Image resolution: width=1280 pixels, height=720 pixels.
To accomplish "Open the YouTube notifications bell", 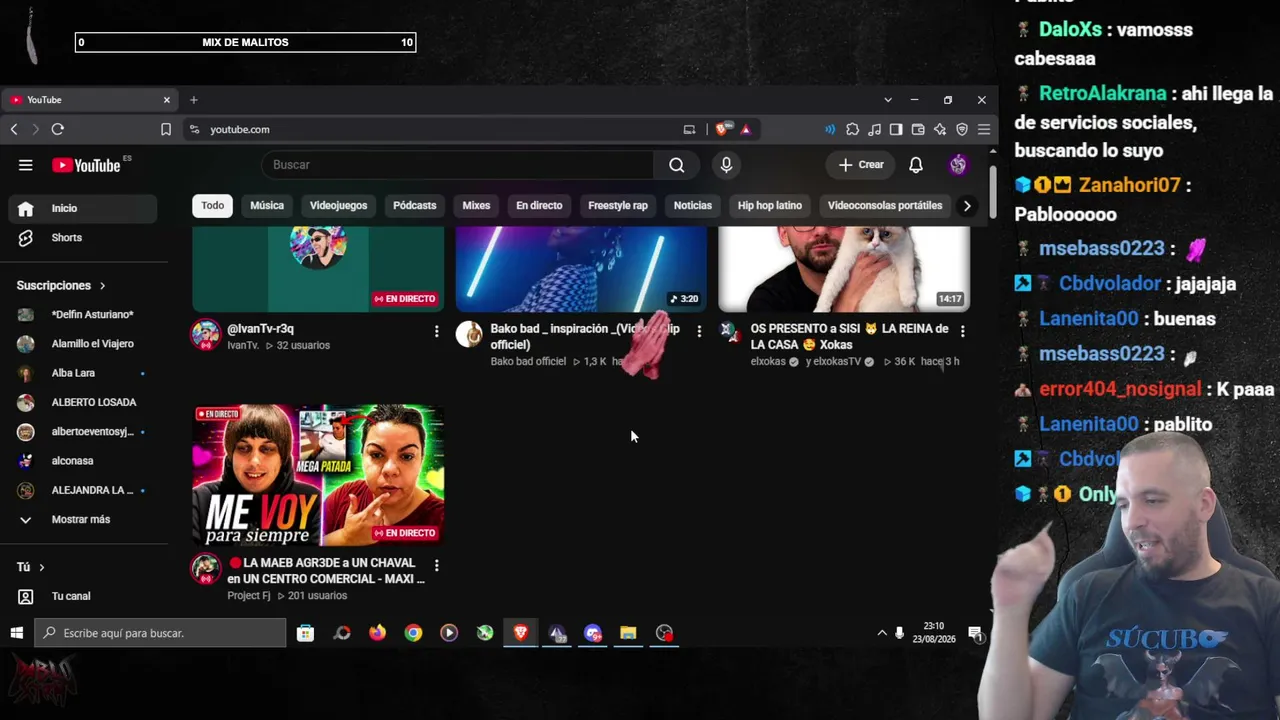I will click(x=916, y=165).
